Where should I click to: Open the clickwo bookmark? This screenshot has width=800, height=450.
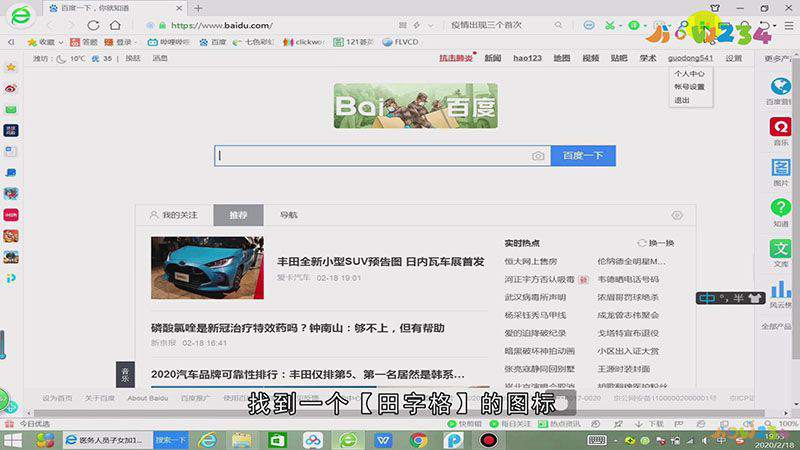point(304,42)
